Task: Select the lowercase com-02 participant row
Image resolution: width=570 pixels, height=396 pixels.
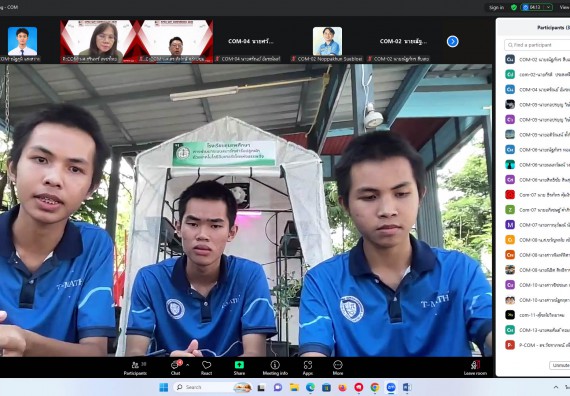Action: 537,74
